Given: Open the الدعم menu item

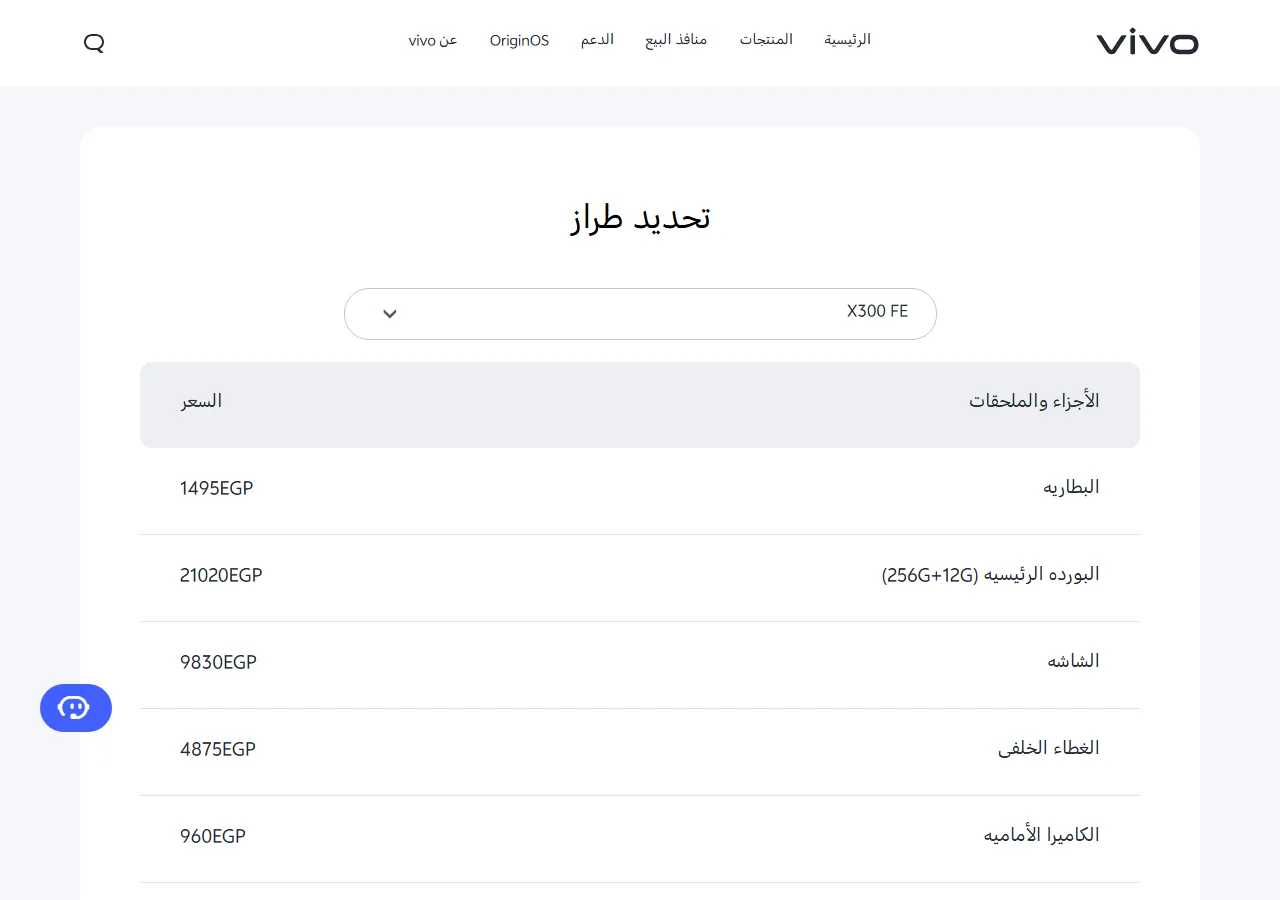Looking at the screenshot, I should 597,40.
